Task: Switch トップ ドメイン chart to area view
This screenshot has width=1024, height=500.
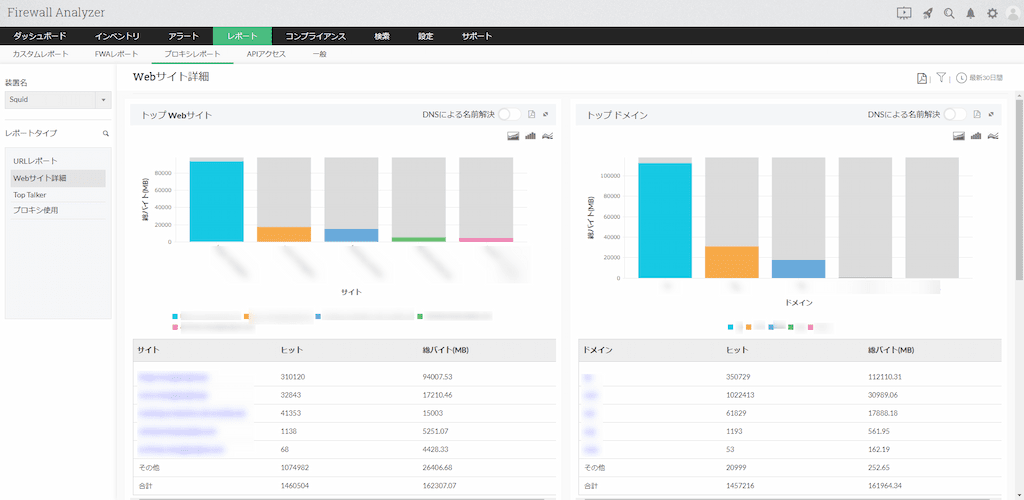Action: pos(958,135)
